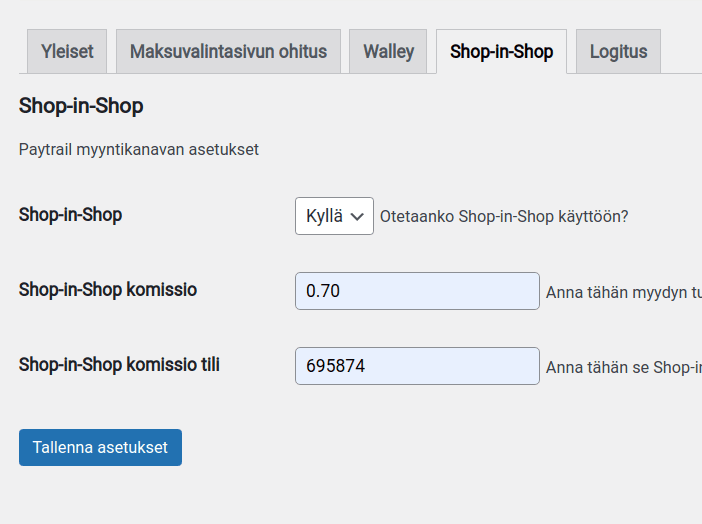
Task: Switch to Maksuvalintasivun ohitus tab
Action: coord(228,51)
